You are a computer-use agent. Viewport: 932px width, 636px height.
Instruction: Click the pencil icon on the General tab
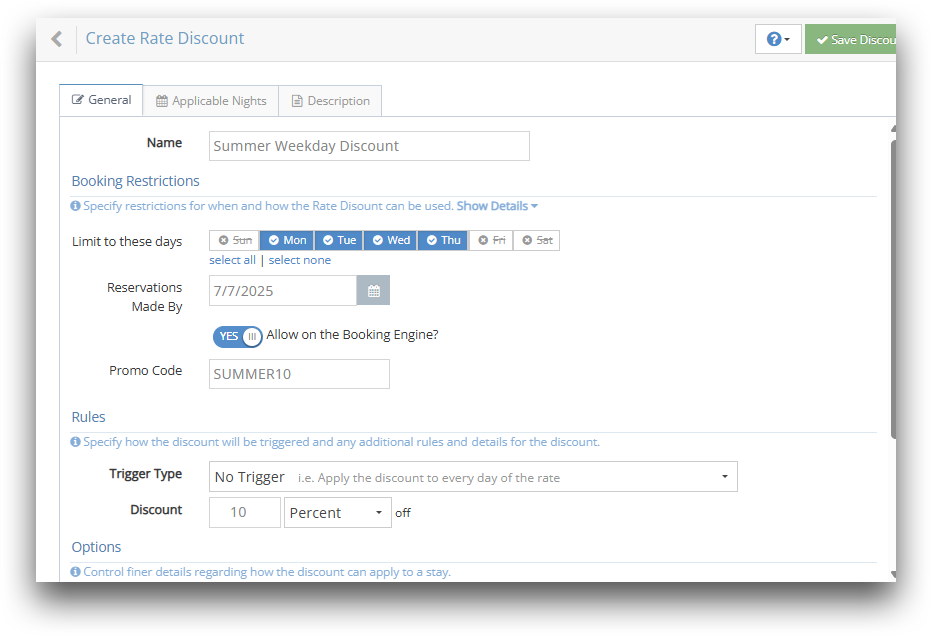pos(79,99)
